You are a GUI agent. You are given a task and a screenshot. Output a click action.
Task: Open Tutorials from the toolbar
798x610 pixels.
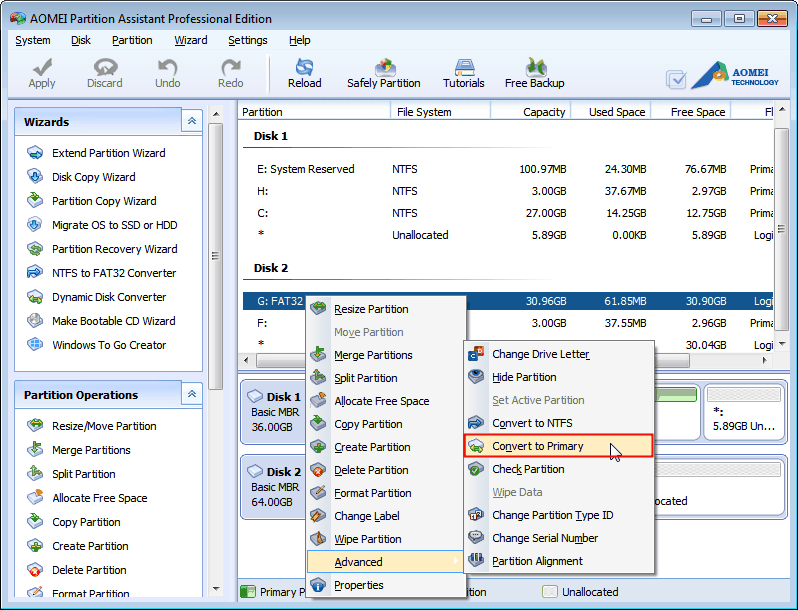pos(464,74)
